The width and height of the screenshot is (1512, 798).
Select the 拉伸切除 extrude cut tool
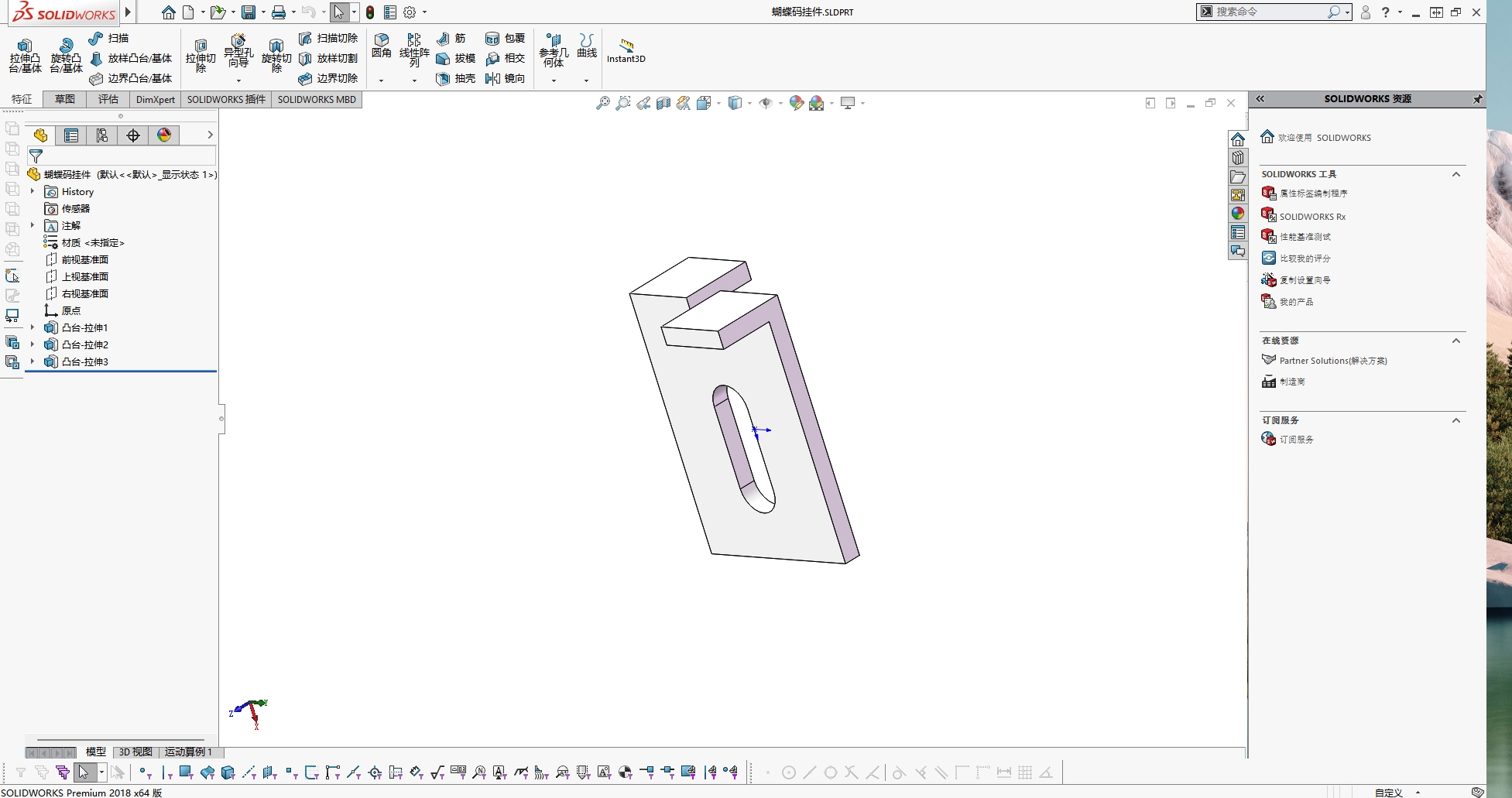(x=201, y=56)
